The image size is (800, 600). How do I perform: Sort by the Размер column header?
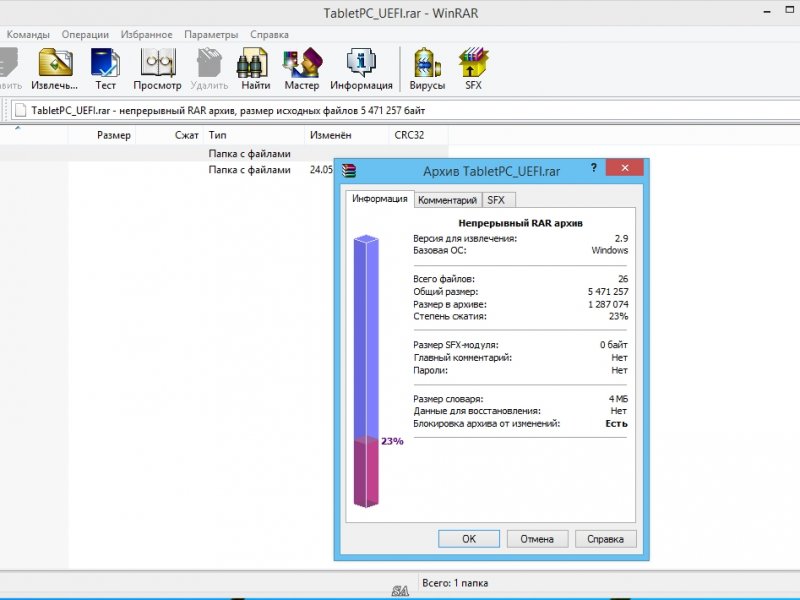(x=102, y=135)
